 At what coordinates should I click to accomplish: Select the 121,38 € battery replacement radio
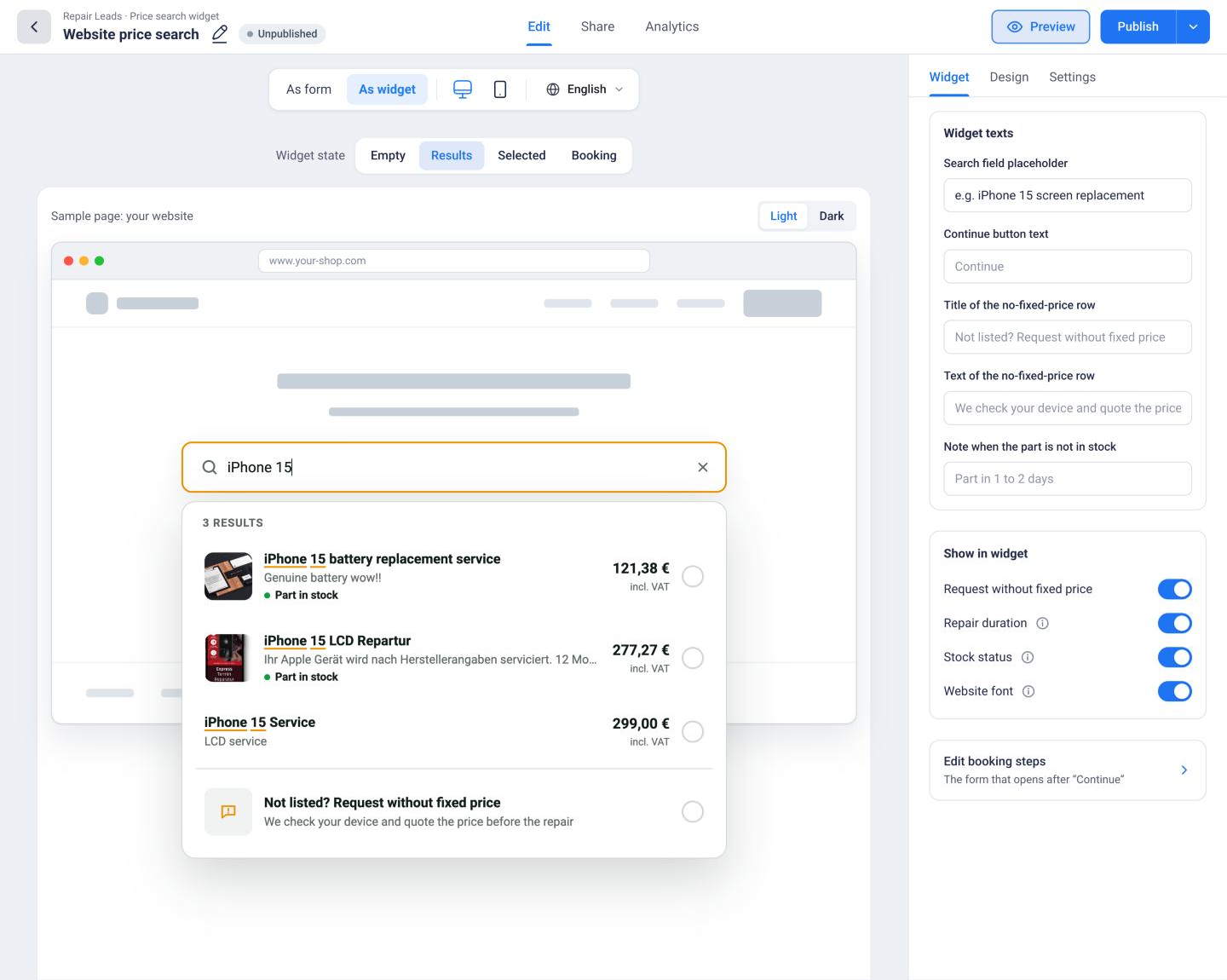[693, 576]
